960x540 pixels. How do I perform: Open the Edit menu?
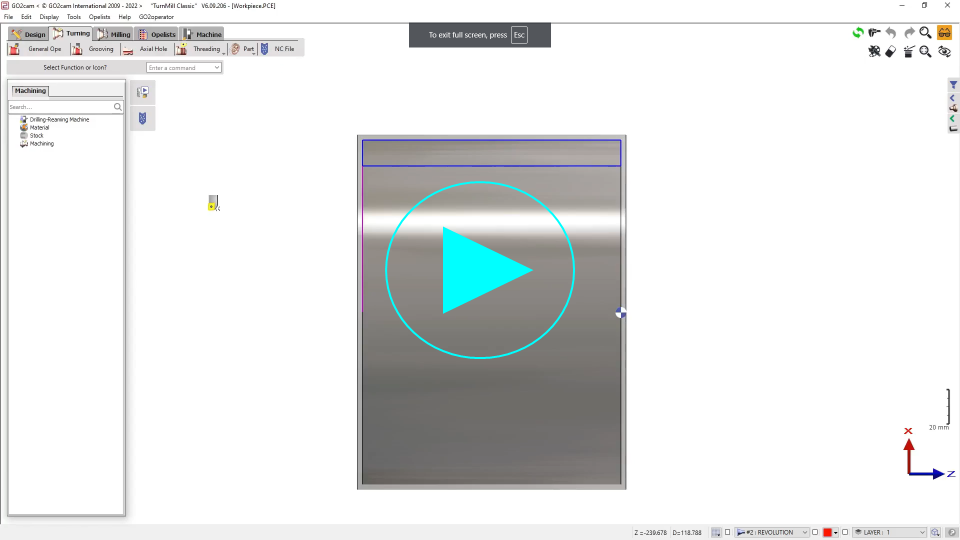click(x=26, y=17)
